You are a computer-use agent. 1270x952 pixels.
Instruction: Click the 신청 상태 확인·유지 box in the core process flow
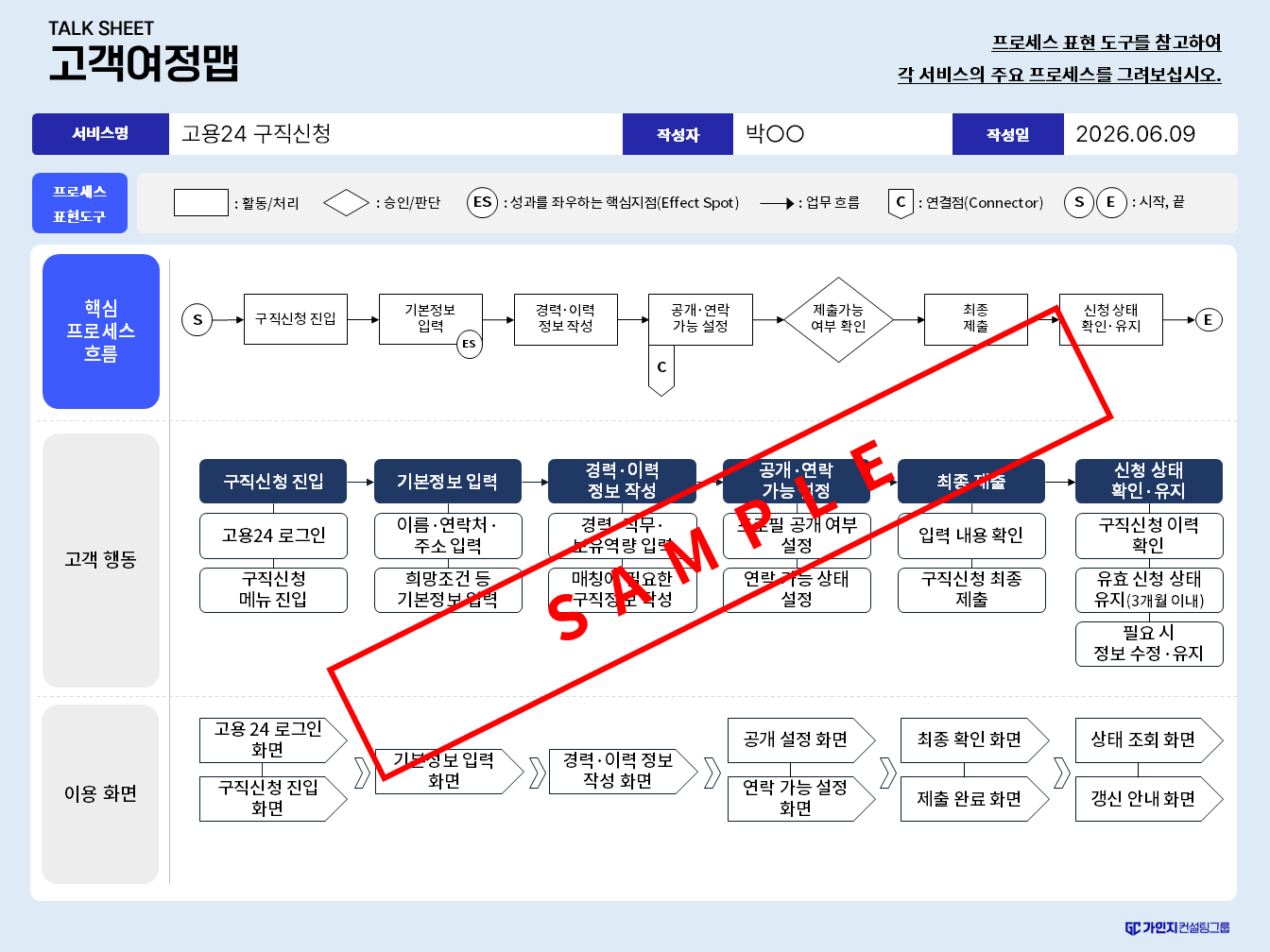1111,319
